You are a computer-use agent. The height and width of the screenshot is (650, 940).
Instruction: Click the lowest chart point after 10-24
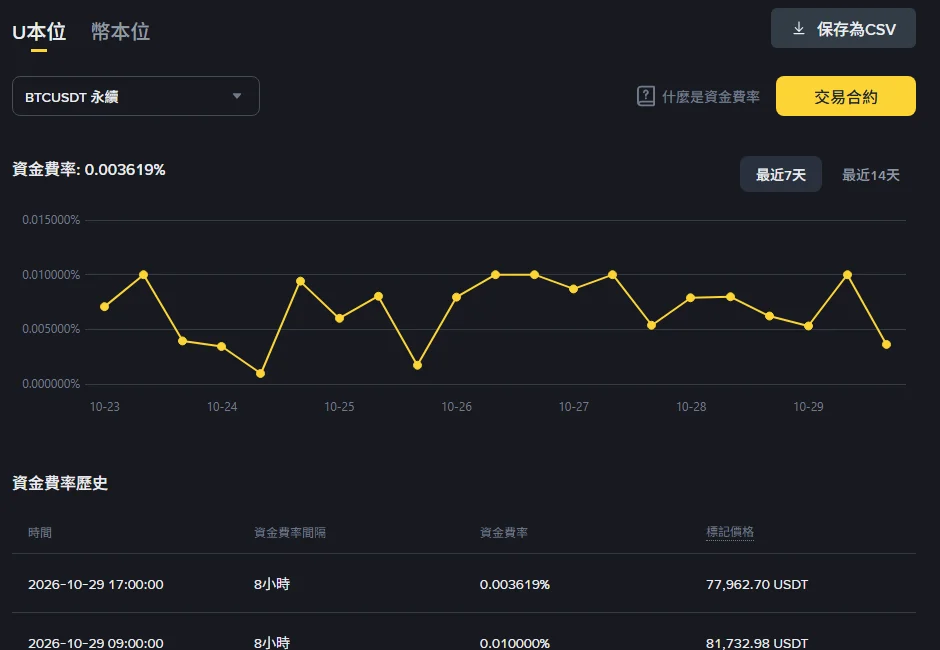point(260,373)
